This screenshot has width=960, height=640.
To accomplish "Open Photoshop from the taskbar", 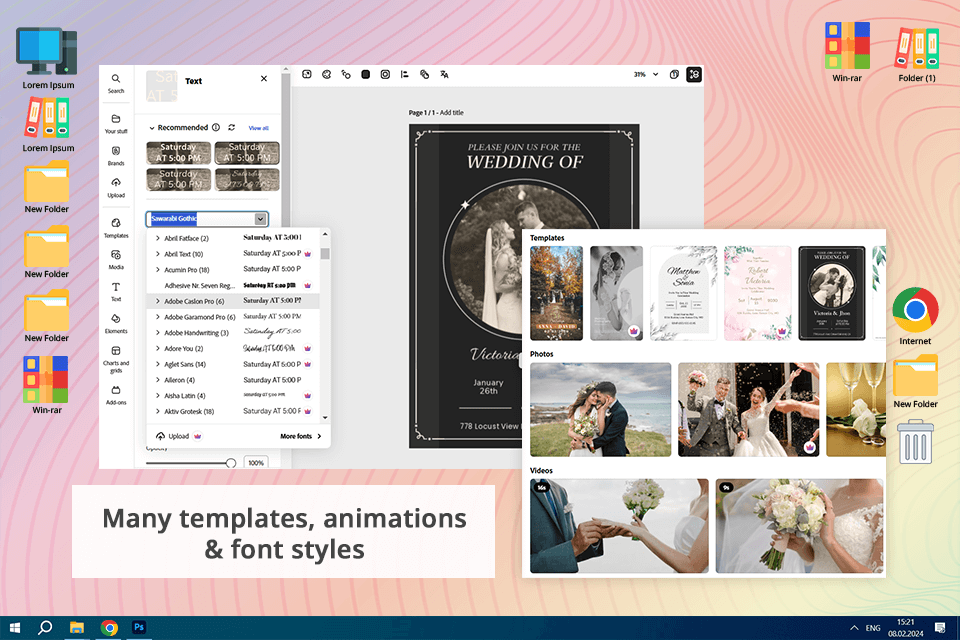I will [139, 627].
